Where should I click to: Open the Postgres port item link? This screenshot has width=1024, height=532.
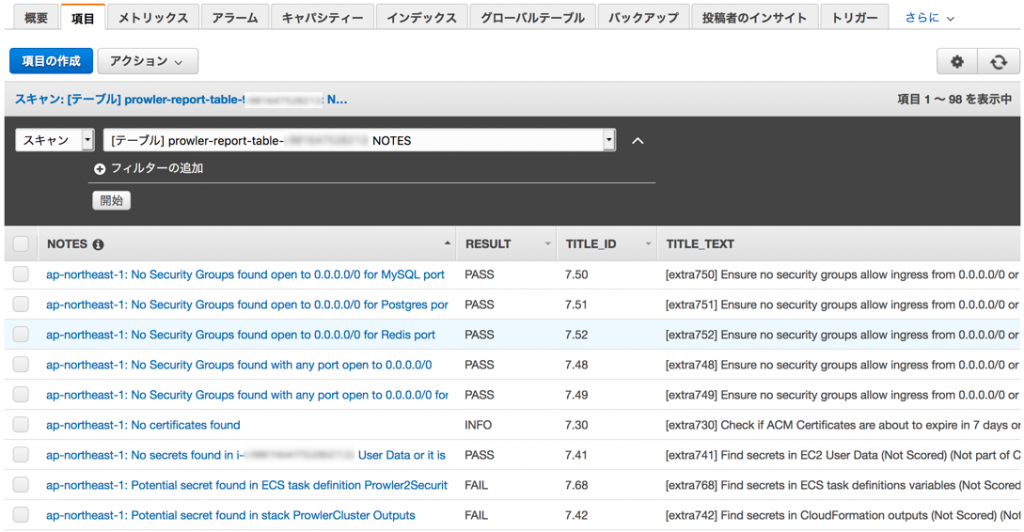click(x=247, y=305)
